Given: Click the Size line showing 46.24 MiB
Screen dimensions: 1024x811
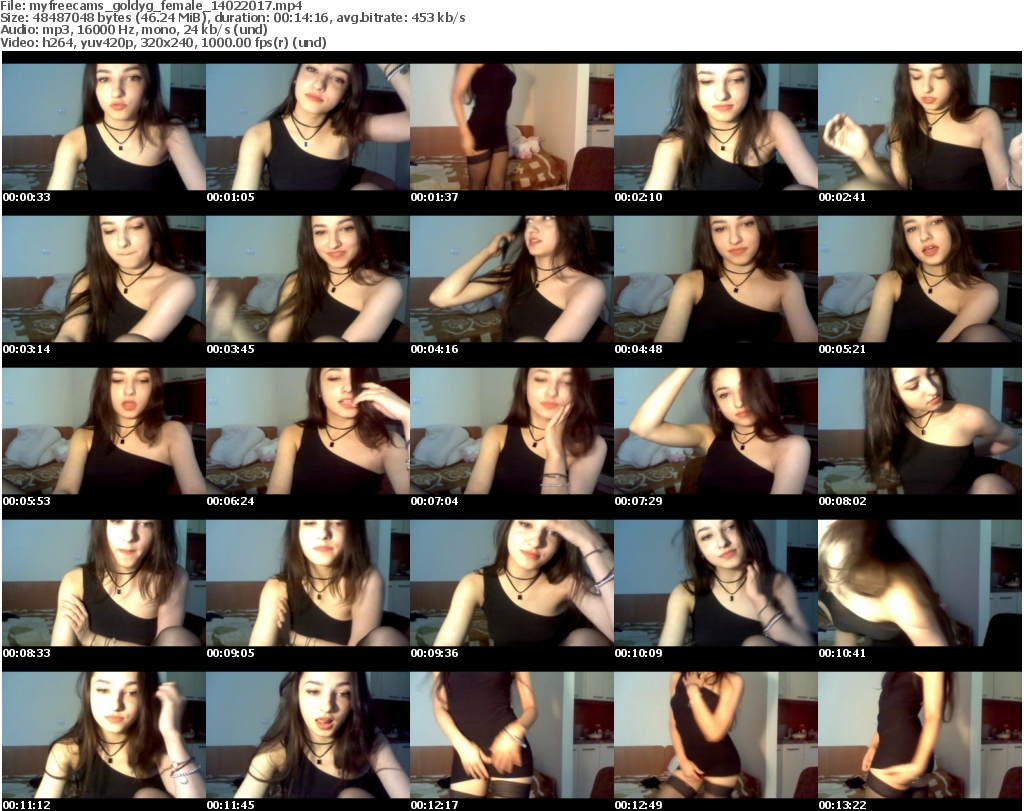Looking at the screenshot, I should pos(232,18).
